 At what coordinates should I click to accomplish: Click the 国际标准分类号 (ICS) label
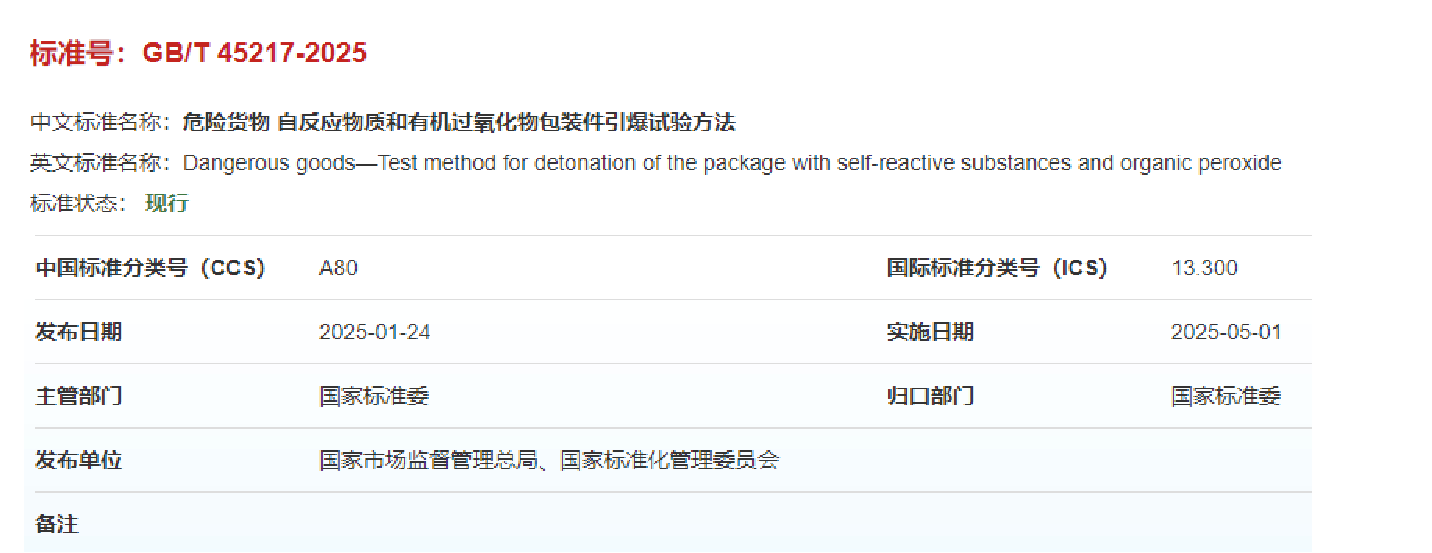[x=997, y=268]
